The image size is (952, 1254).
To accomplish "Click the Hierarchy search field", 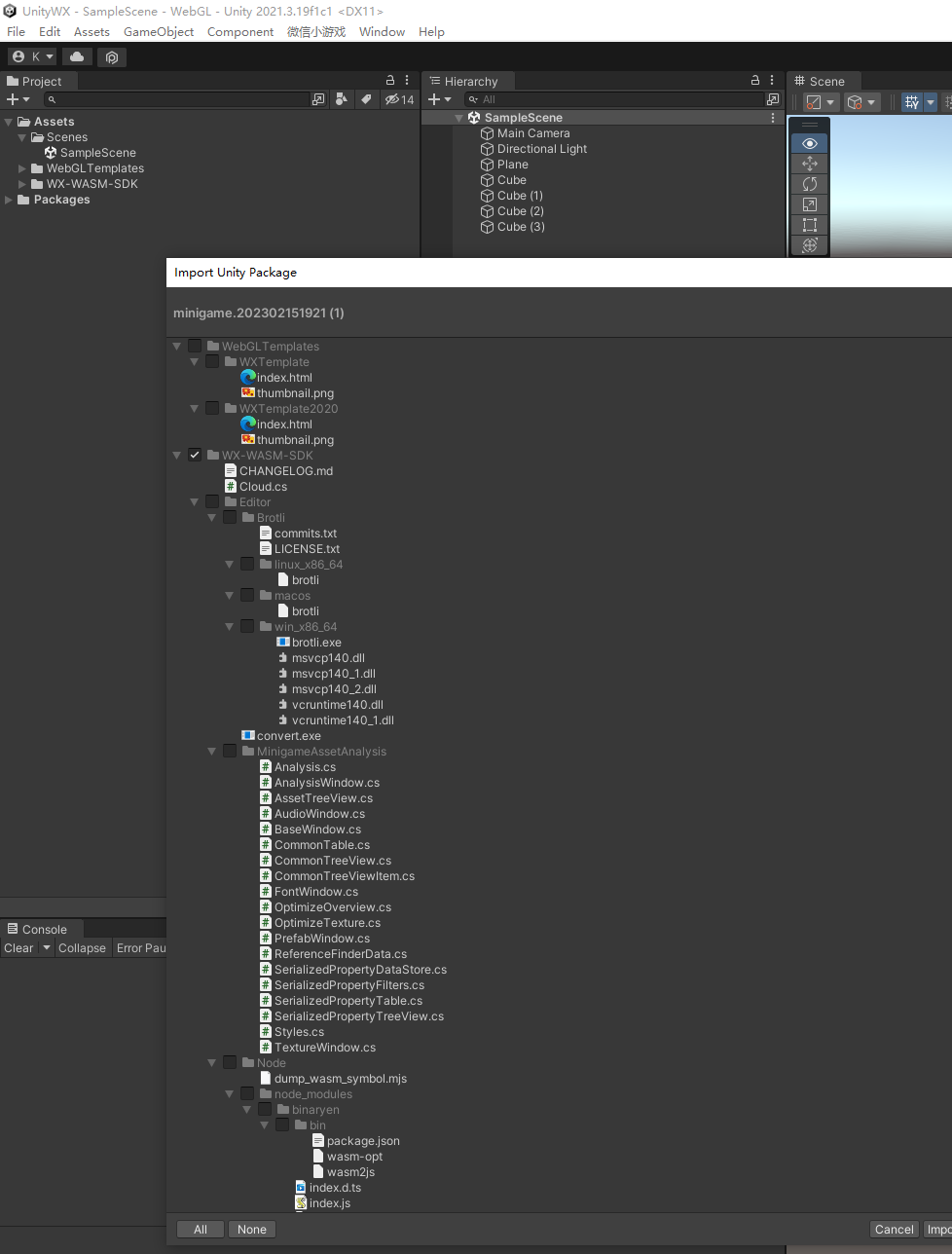I will point(613,99).
